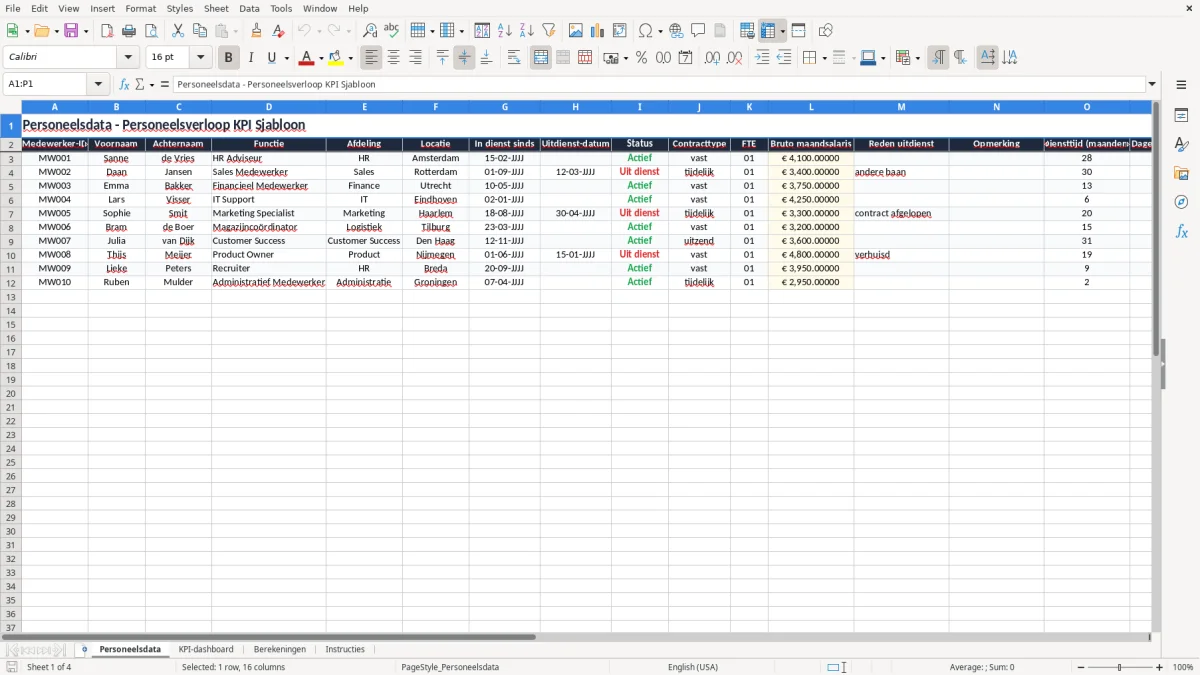The image size is (1200, 675).
Task: Click the Sort Ascending icon
Action: pos(504,31)
